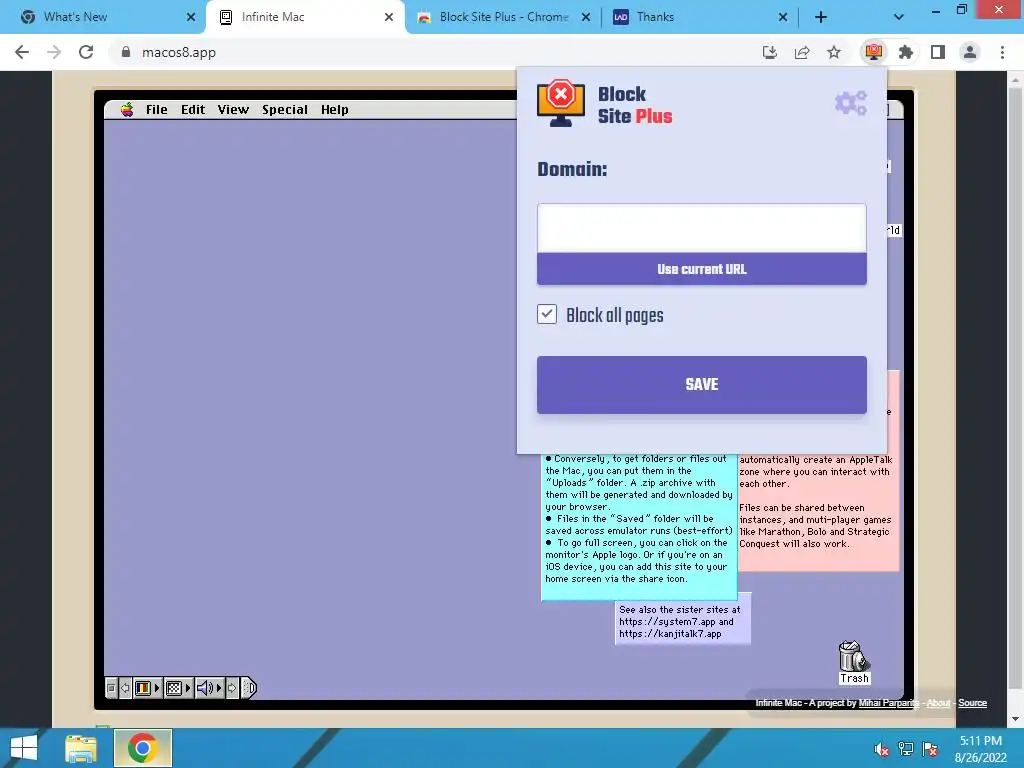The image size is (1024, 768).
Task: Click Use current URL button
Action: tap(701, 269)
